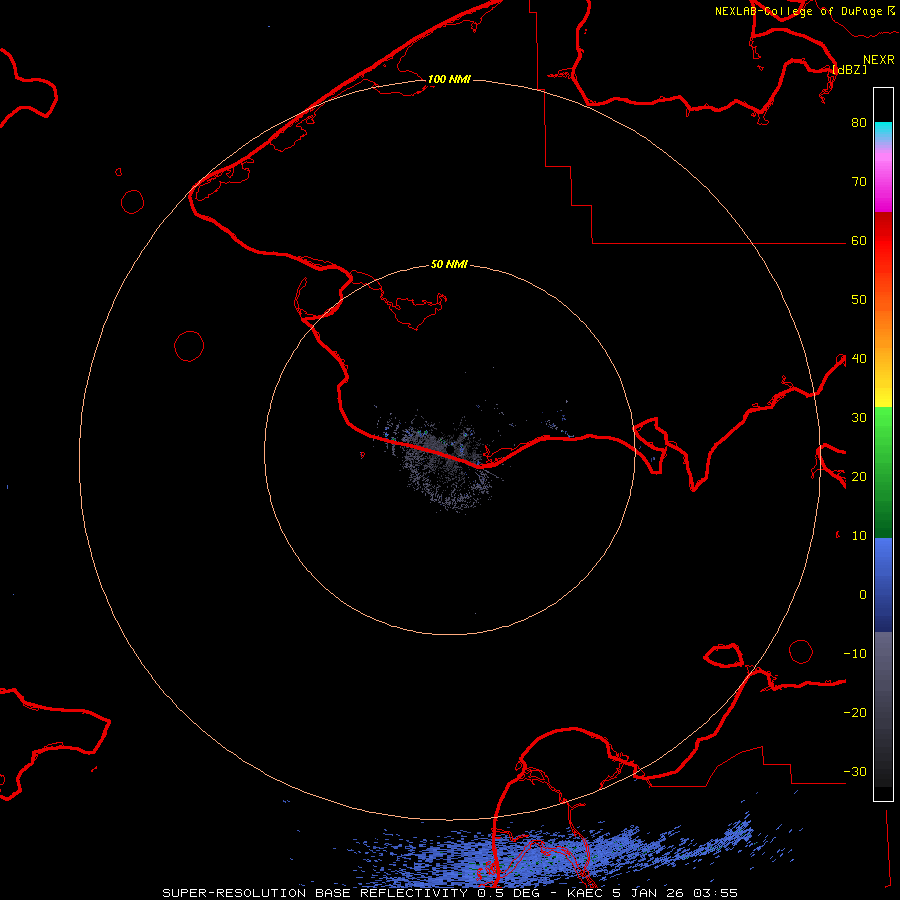Click the 'KAEC 5 JAN 26 03:55' timestamp text
Screen dimensions: 900x900
tap(652, 893)
